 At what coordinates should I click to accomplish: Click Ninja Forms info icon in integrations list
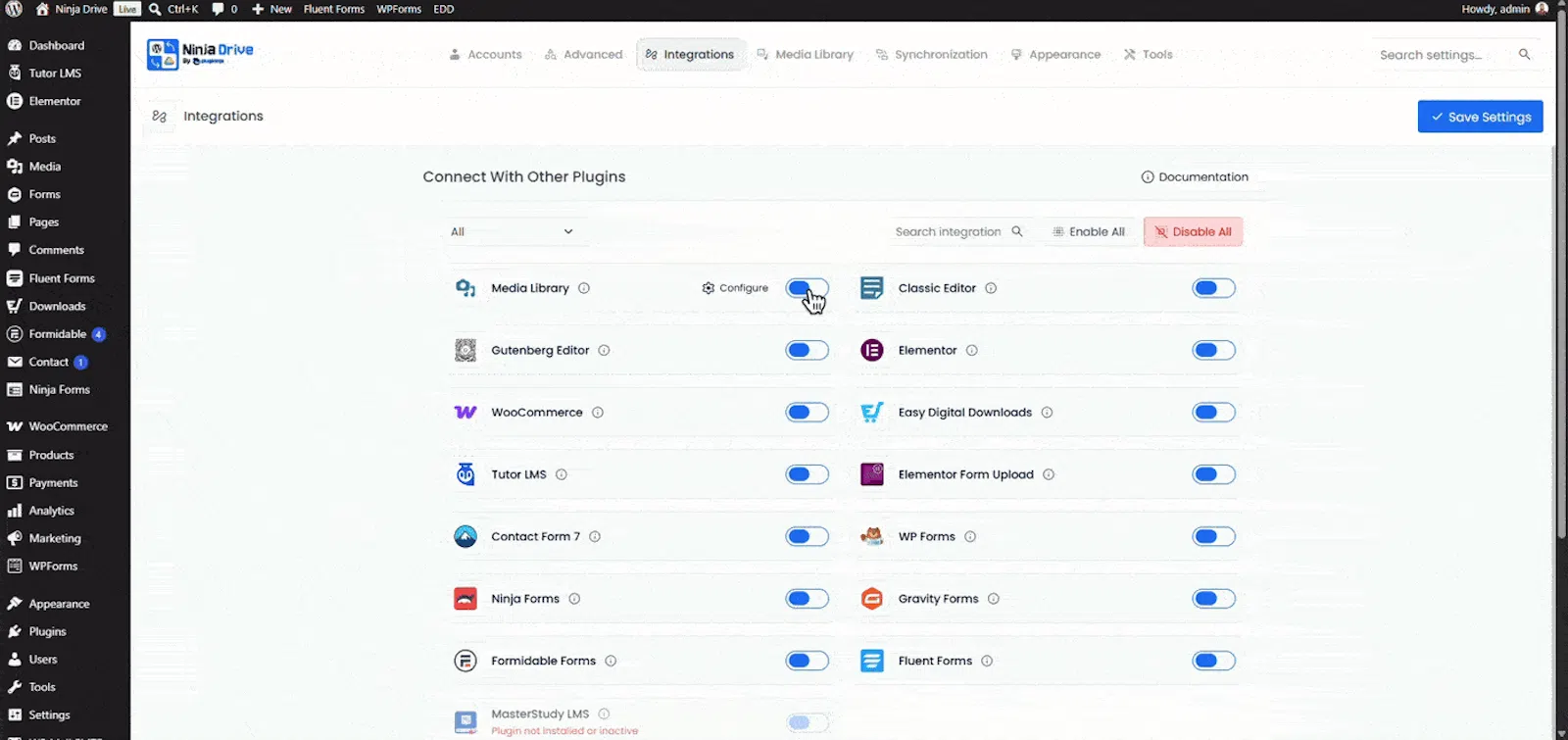(574, 599)
